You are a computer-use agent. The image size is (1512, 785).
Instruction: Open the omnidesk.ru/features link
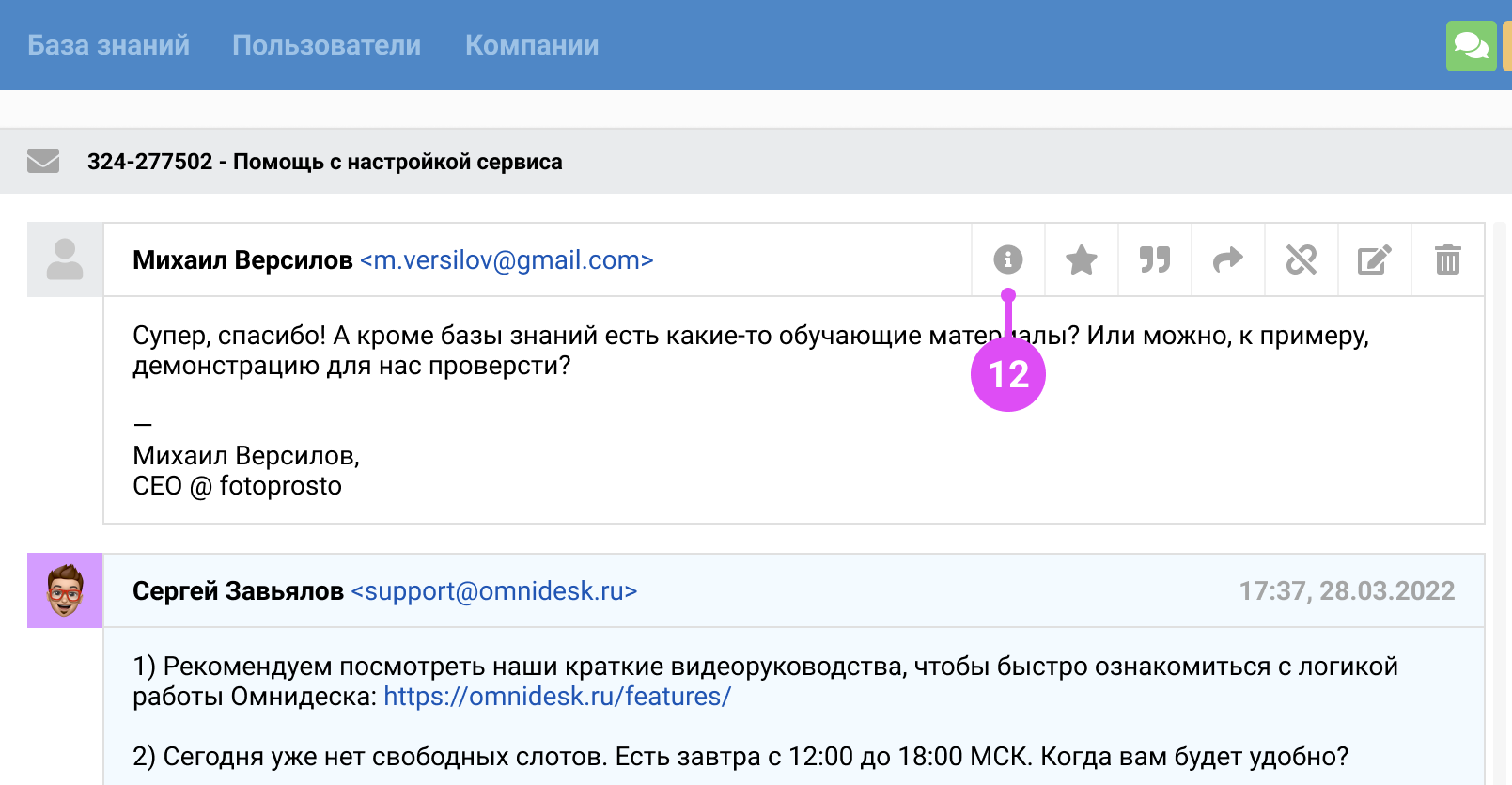[557, 697]
